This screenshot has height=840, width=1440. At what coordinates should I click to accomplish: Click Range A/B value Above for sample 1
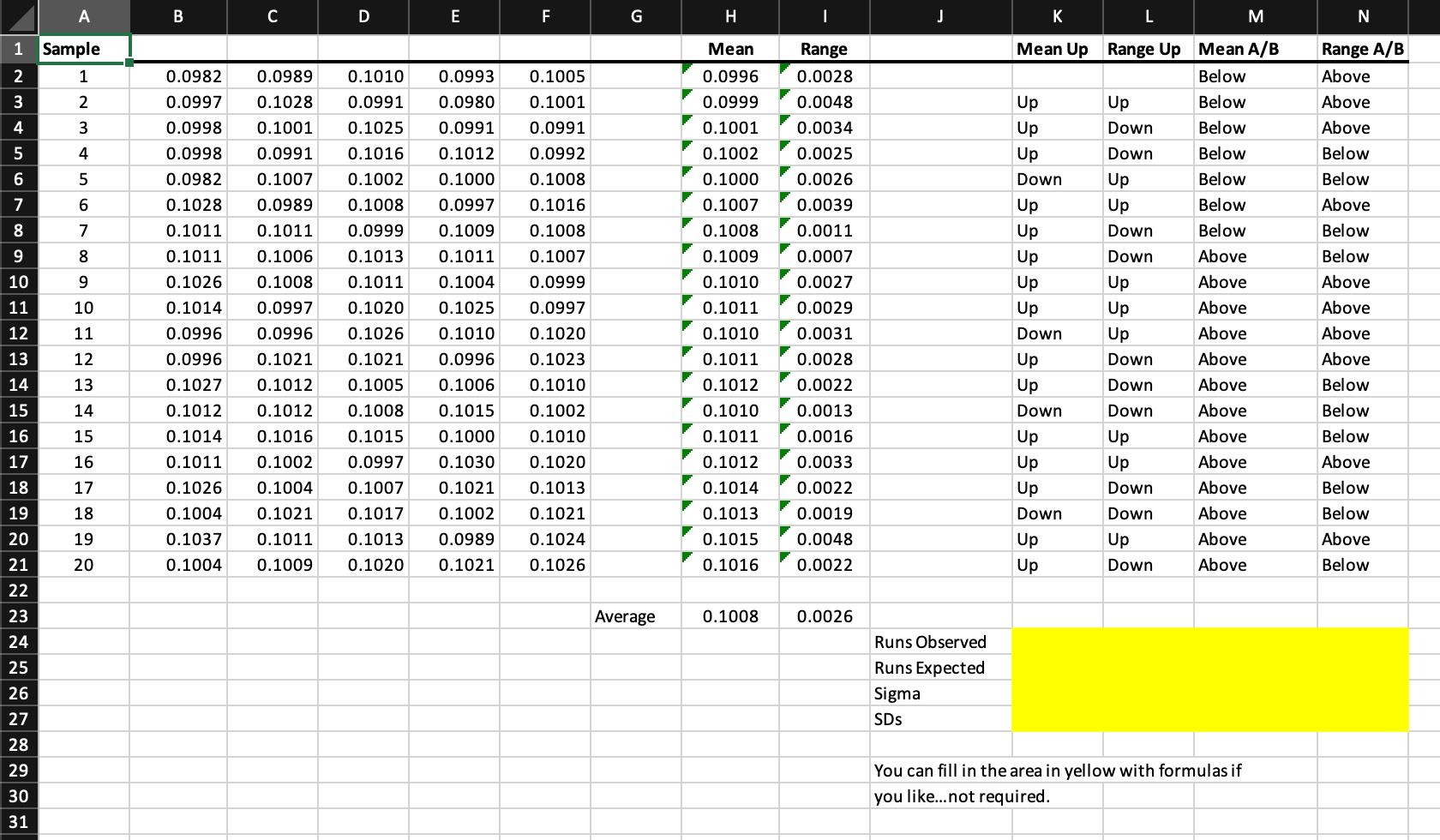pyautogui.click(x=1363, y=76)
